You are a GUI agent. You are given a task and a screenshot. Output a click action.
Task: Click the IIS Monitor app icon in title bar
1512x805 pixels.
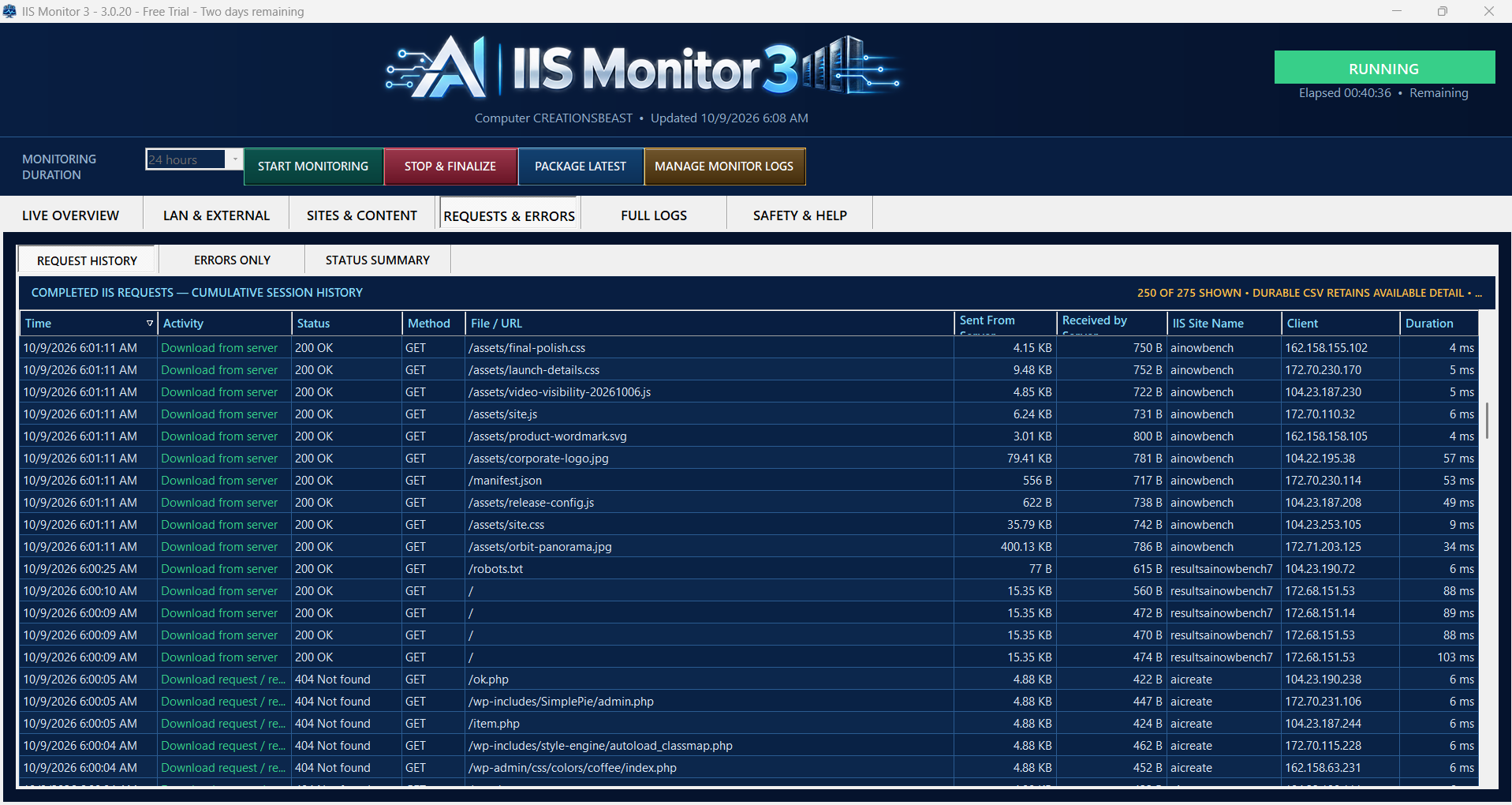coord(9,11)
